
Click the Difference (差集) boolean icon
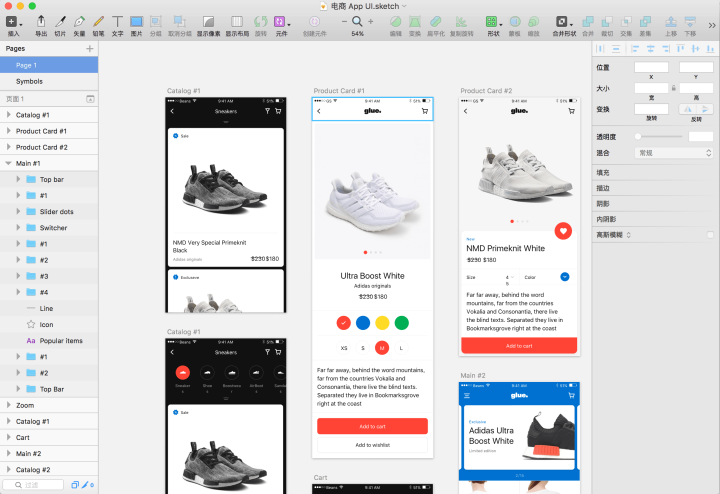[645, 22]
